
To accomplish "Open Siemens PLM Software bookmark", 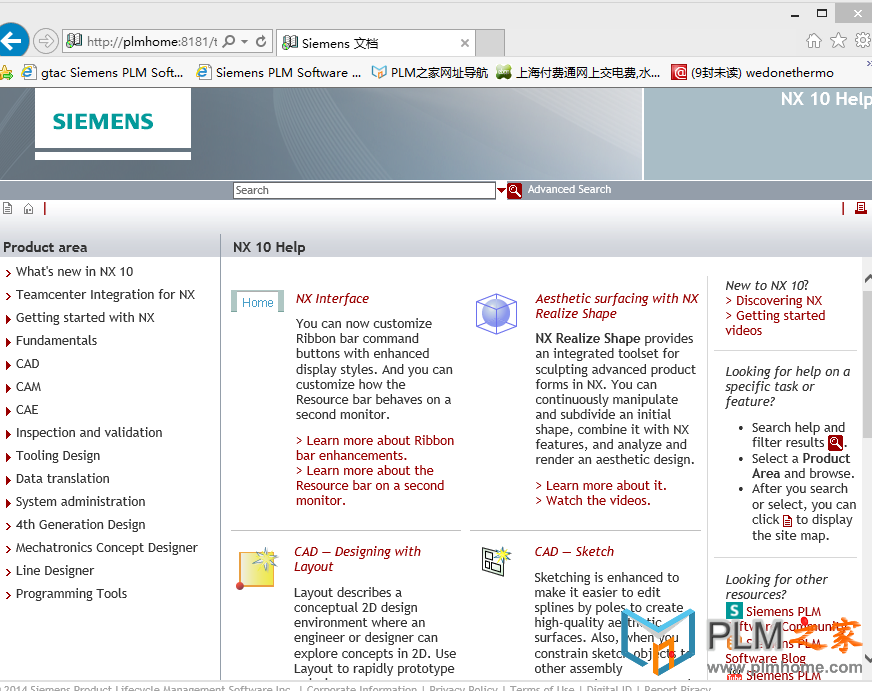I will [x=279, y=72].
